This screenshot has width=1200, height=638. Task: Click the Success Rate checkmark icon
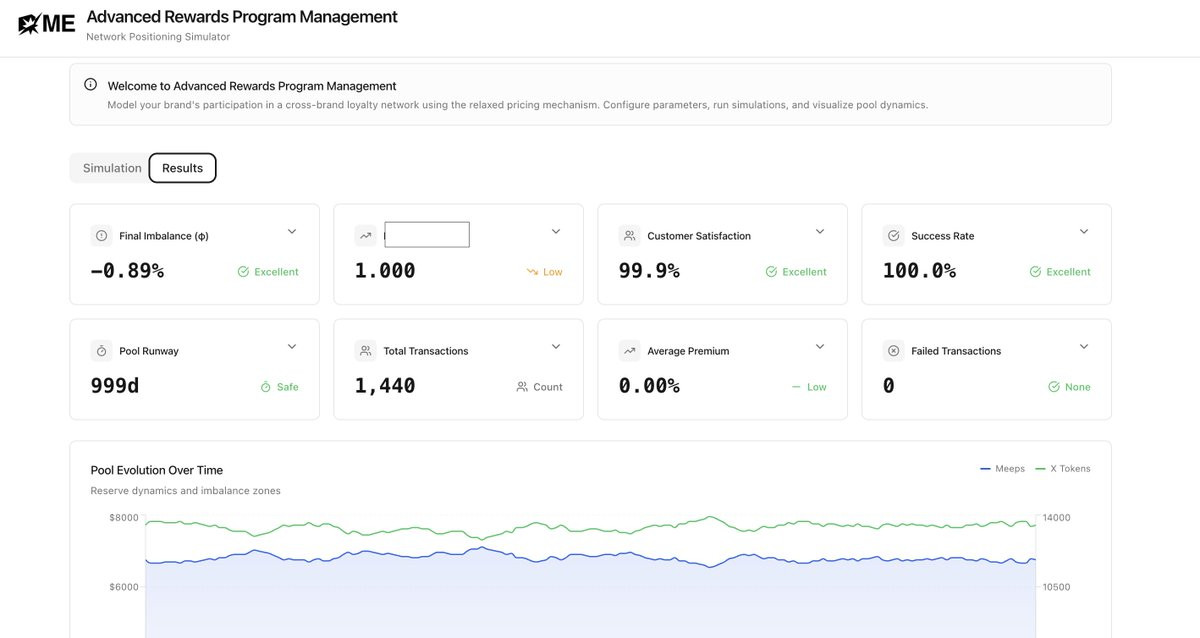[893, 236]
